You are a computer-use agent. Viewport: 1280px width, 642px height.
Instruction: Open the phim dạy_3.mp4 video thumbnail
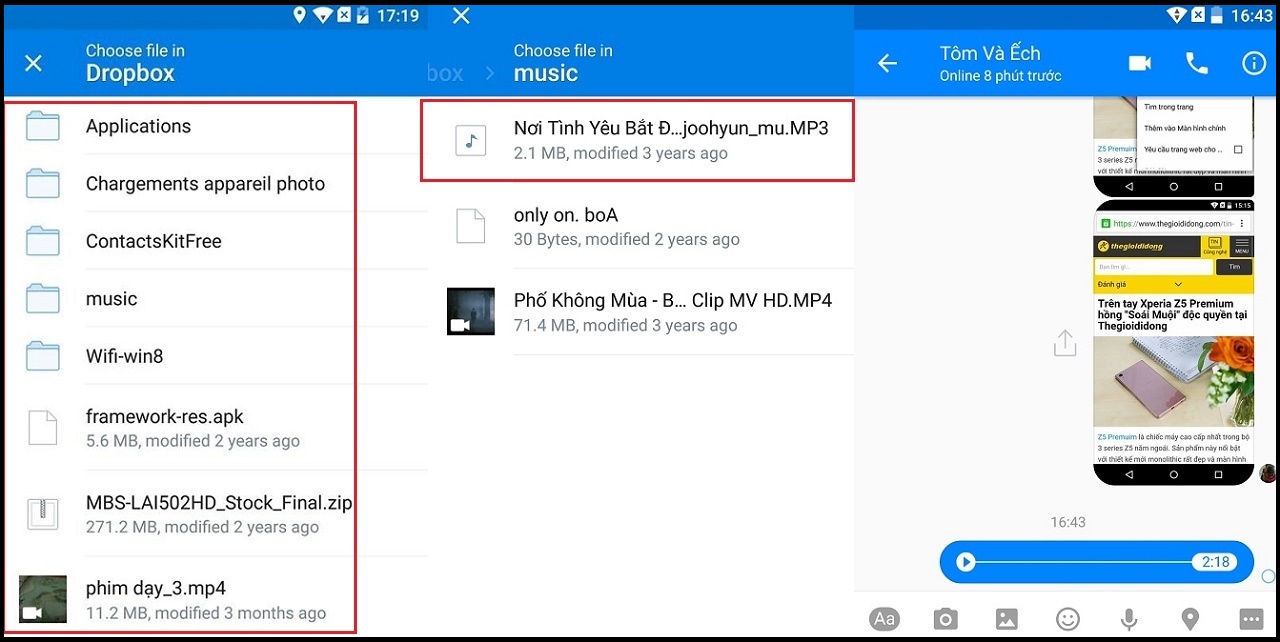tap(43, 599)
